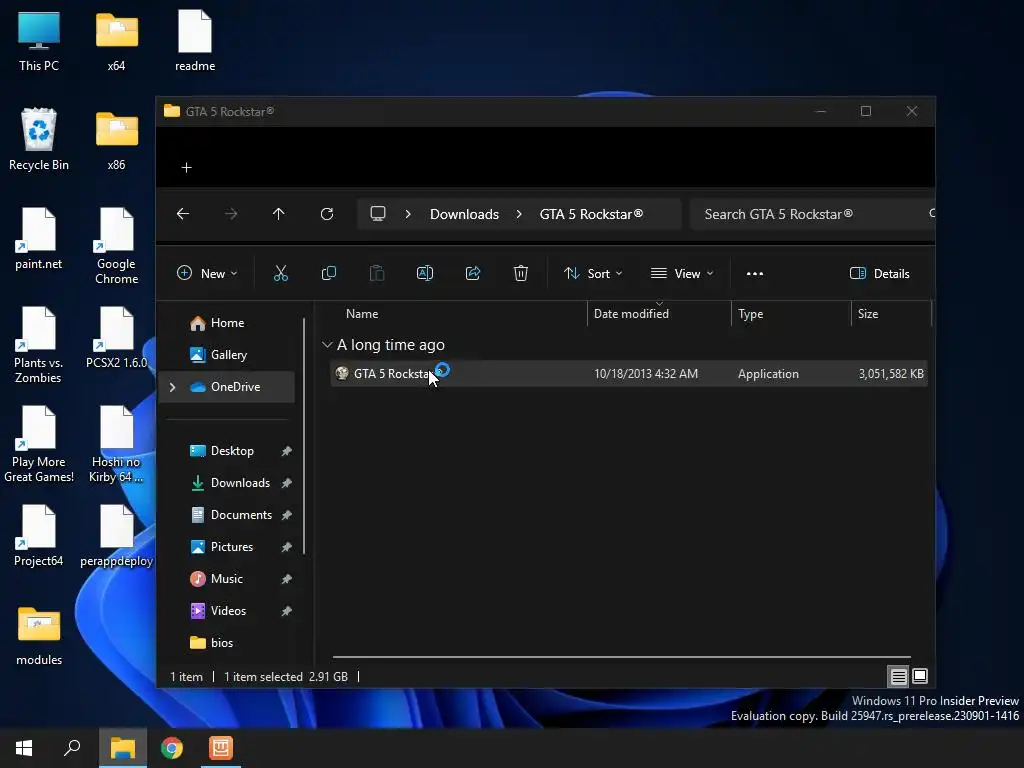This screenshot has height=768, width=1024.
Task: Sort by the Name column header
Action: pyautogui.click(x=362, y=314)
